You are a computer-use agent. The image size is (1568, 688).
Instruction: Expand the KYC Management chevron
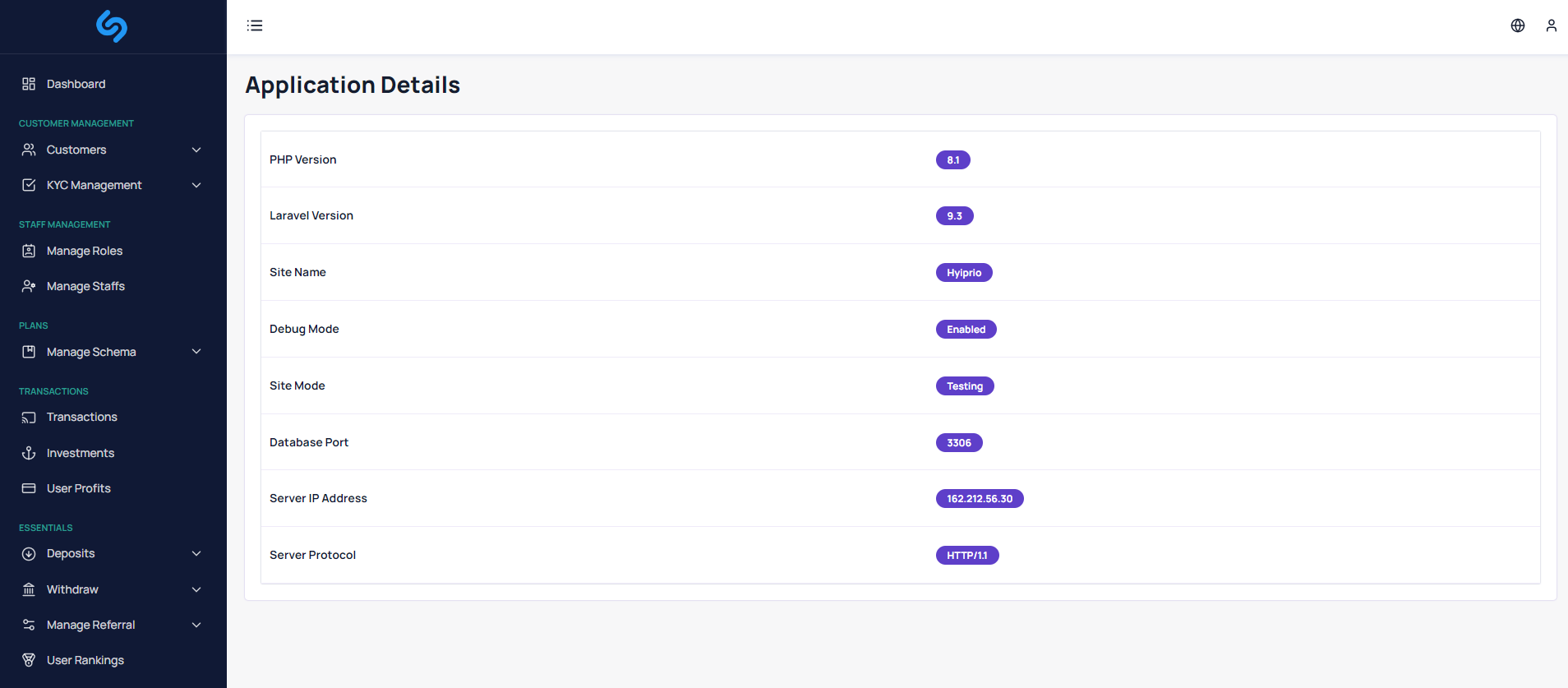196,185
